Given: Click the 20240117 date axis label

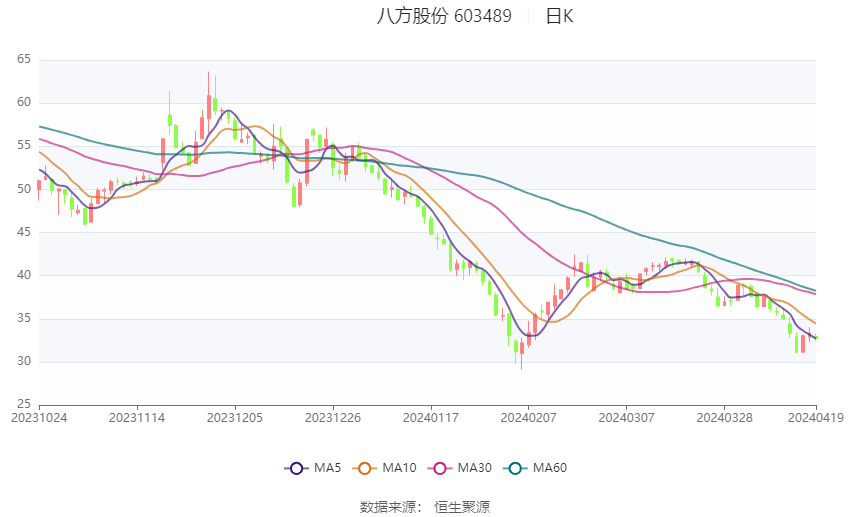Looking at the screenshot, I should [x=431, y=418].
